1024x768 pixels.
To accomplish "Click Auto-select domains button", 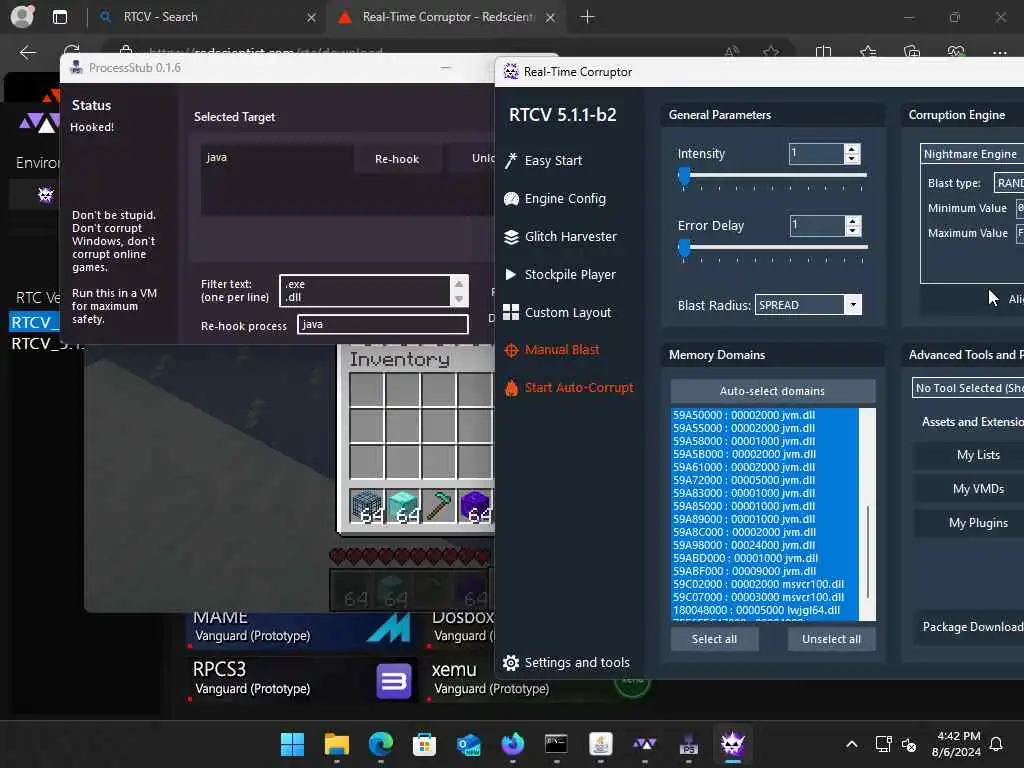I will tap(773, 391).
